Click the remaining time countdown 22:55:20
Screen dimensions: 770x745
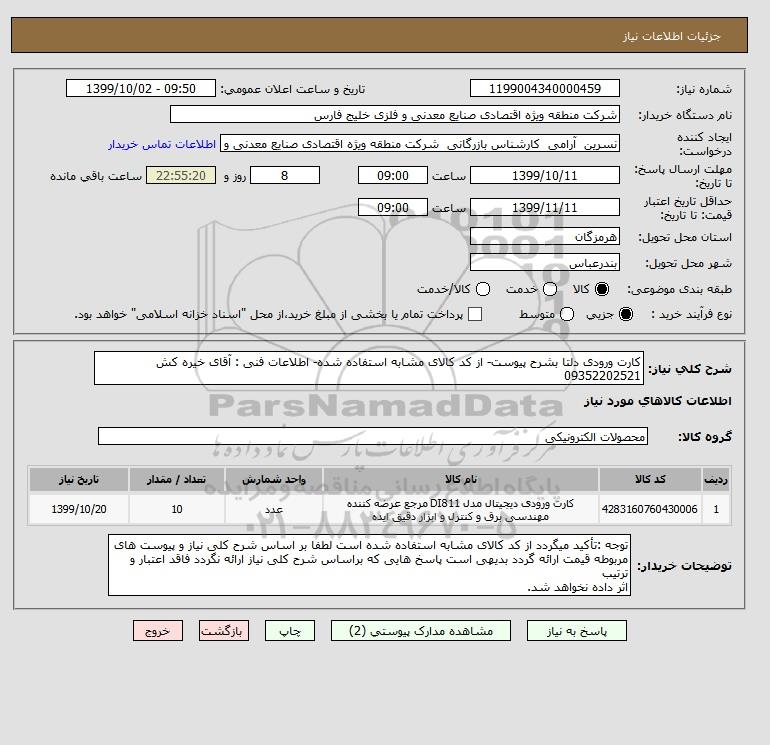coord(181,175)
